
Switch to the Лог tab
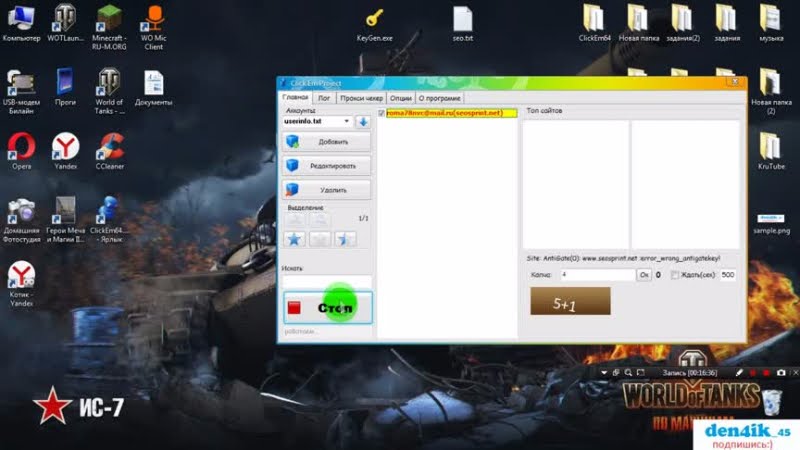click(324, 98)
